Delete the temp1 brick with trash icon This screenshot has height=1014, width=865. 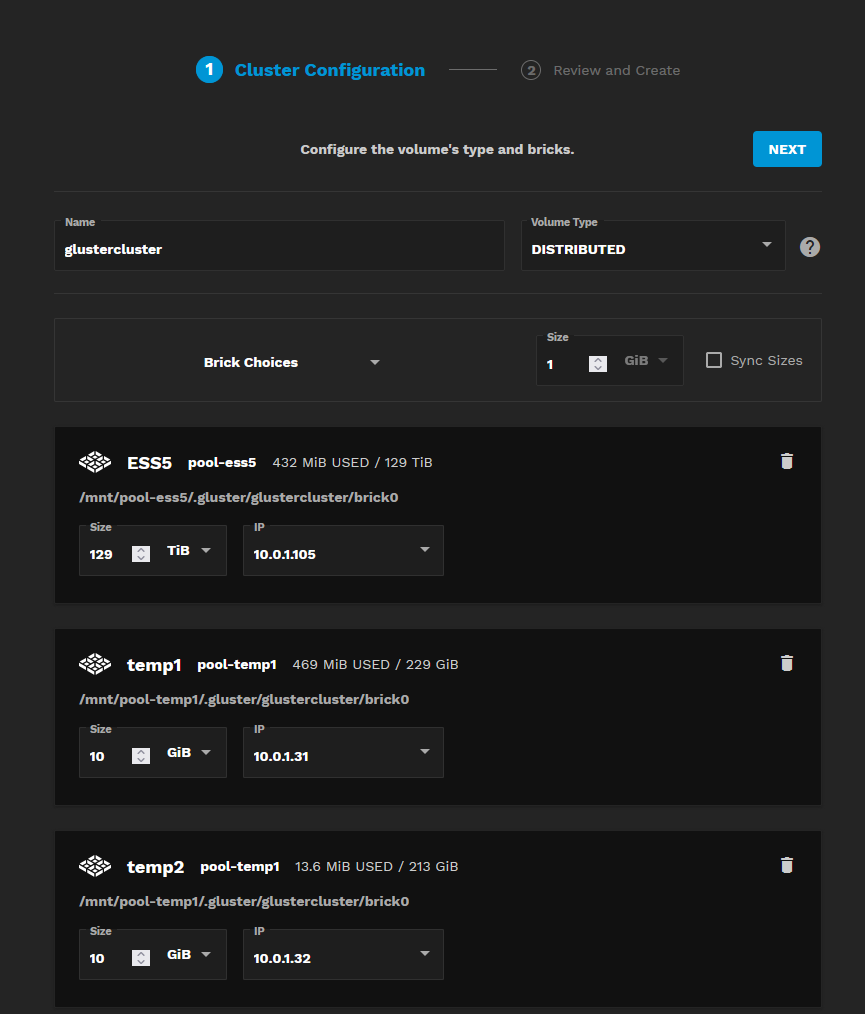[787, 663]
